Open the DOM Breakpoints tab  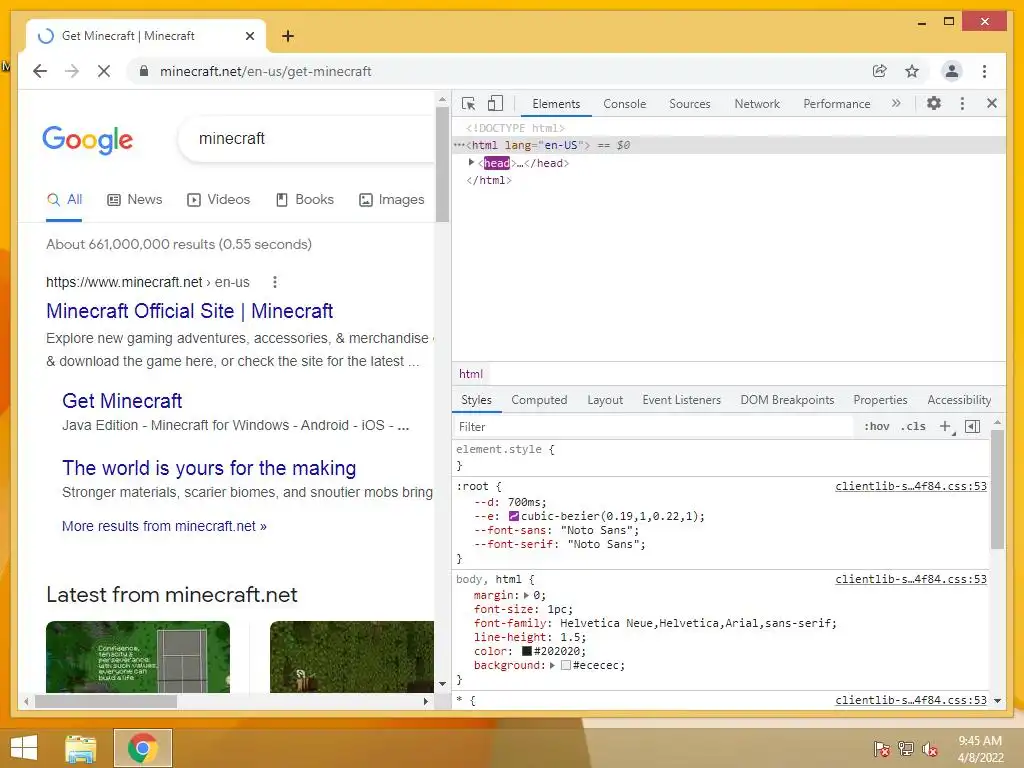(x=787, y=400)
